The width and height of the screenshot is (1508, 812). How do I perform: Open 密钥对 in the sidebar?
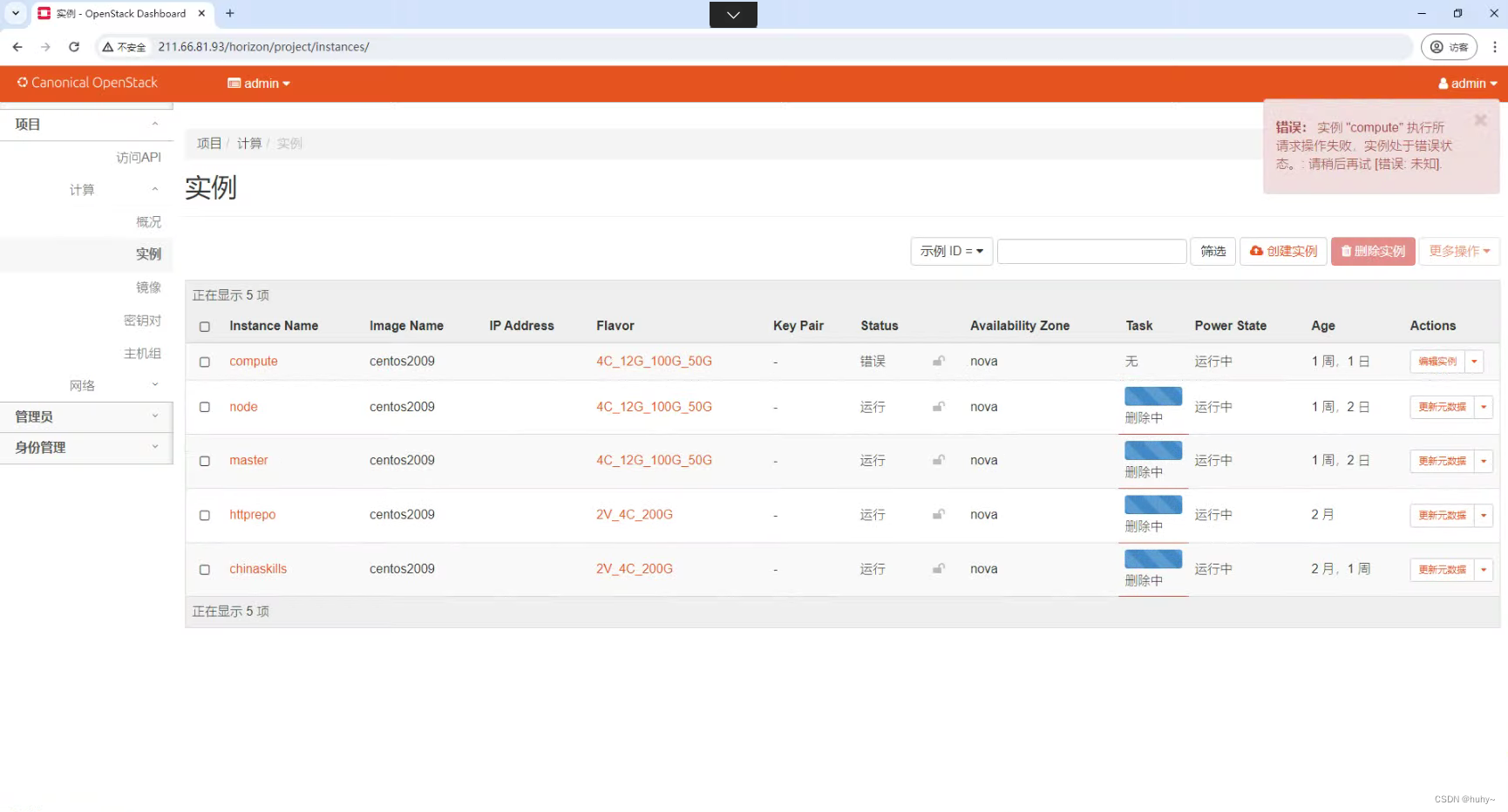click(142, 320)
